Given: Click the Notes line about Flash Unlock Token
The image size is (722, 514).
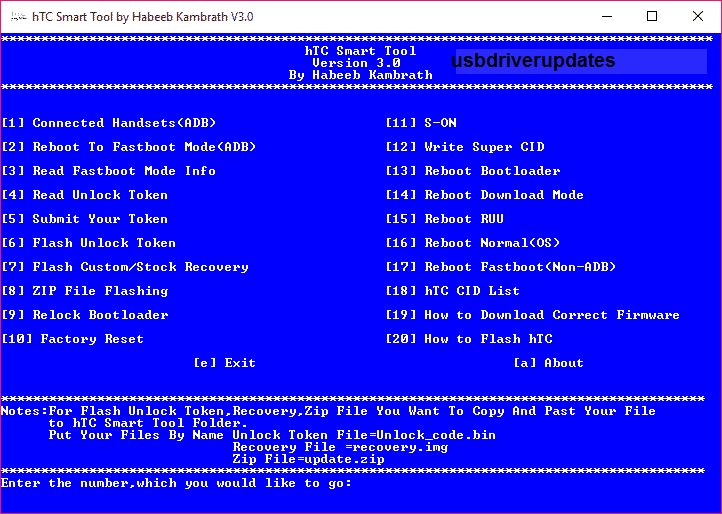Looking at the screenshot, I should (328, 411).
